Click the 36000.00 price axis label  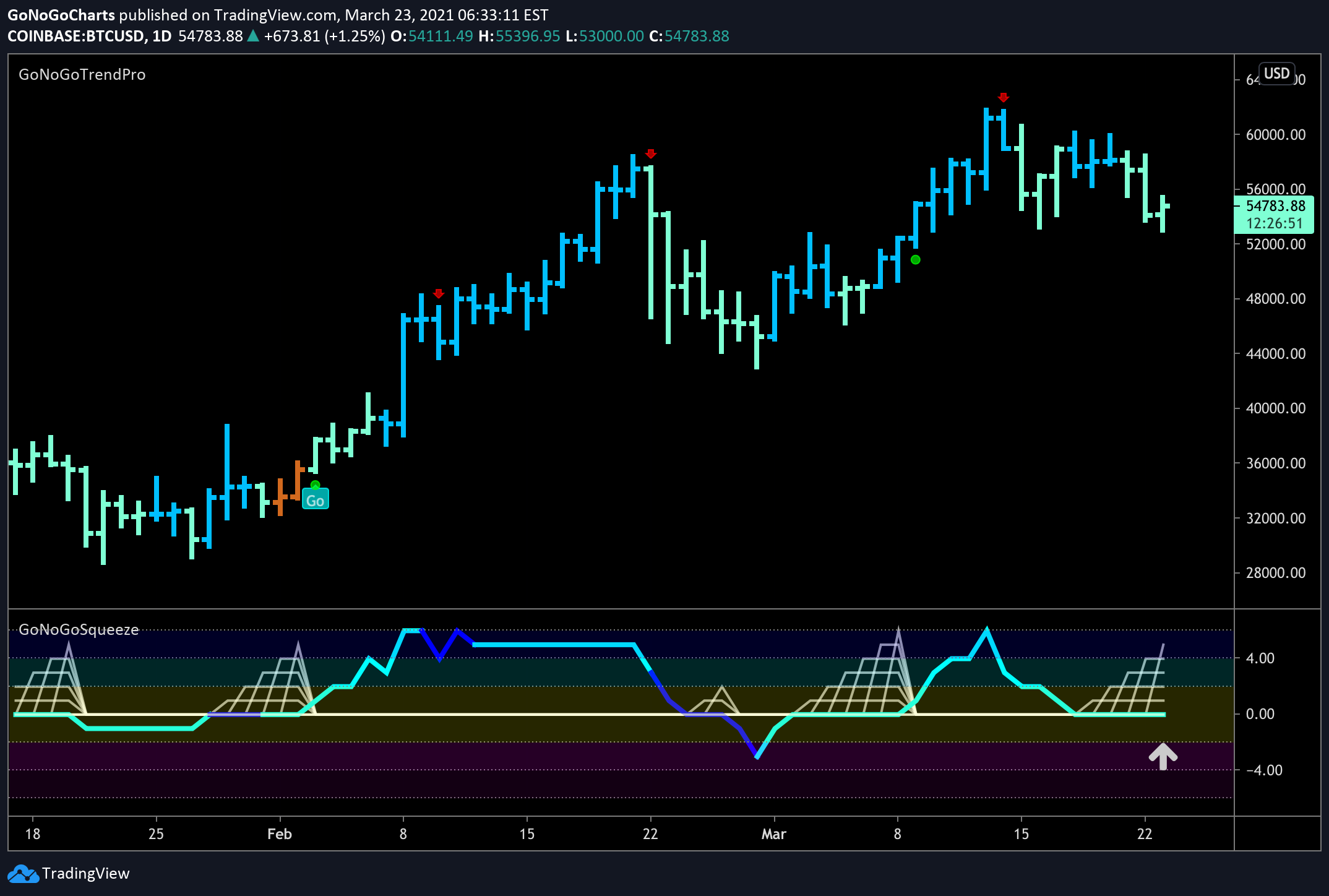pos(1276,463)
